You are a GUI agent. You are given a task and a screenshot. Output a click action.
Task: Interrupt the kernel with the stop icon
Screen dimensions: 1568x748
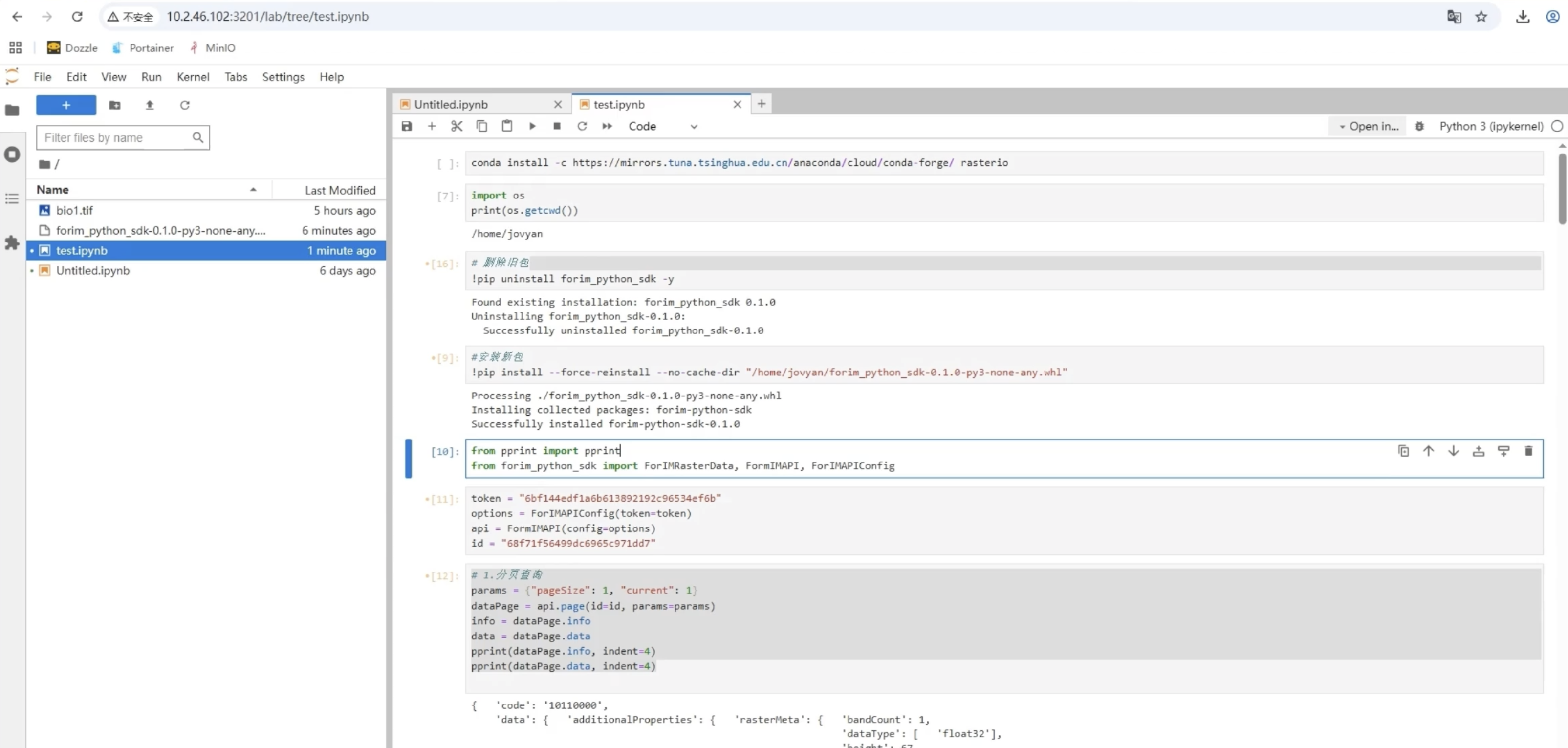(556, 126)
